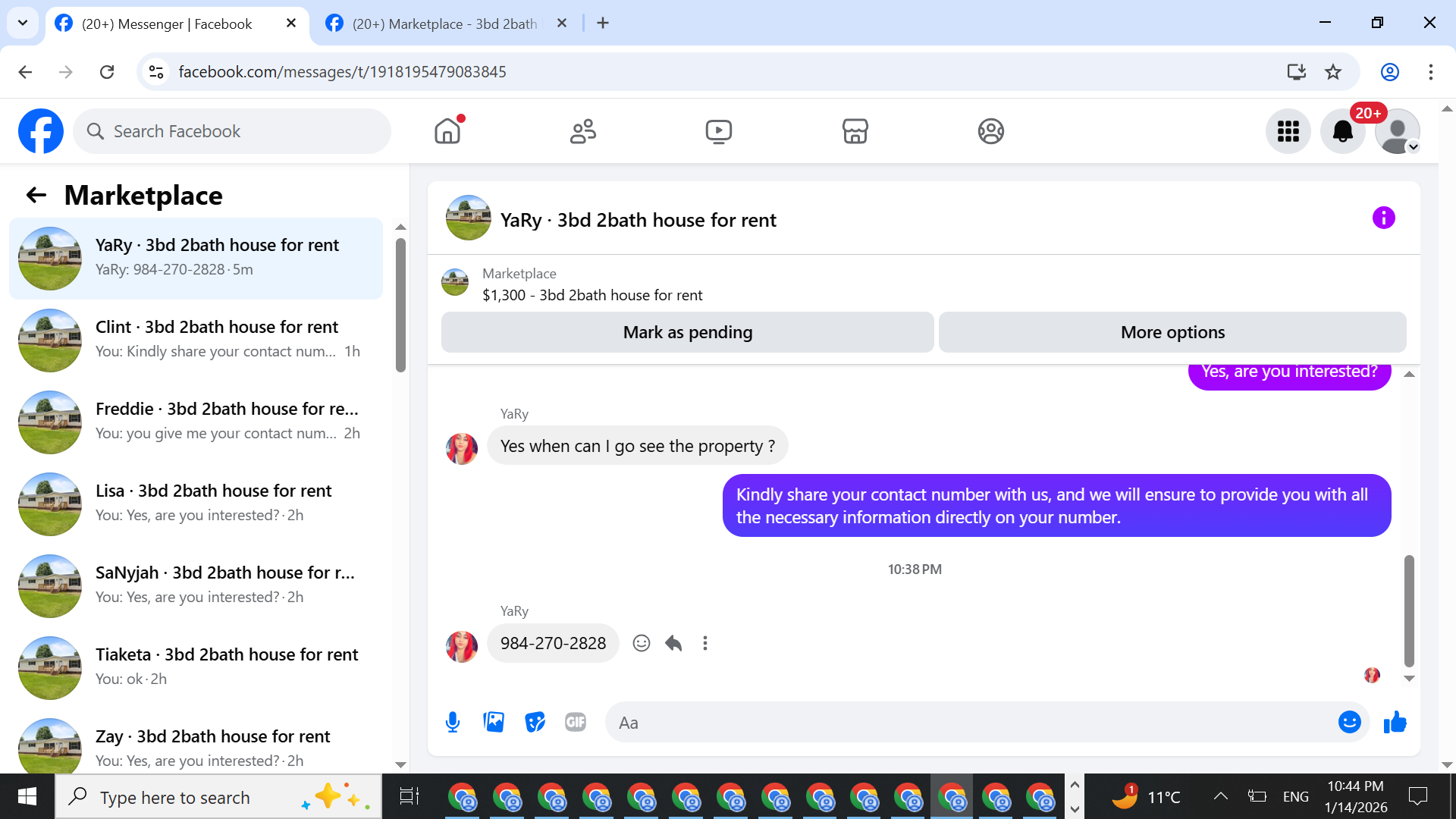This screenshot has height=819, width=1456.
Task: Send a thumbs up like
Action: [1395, 722]
